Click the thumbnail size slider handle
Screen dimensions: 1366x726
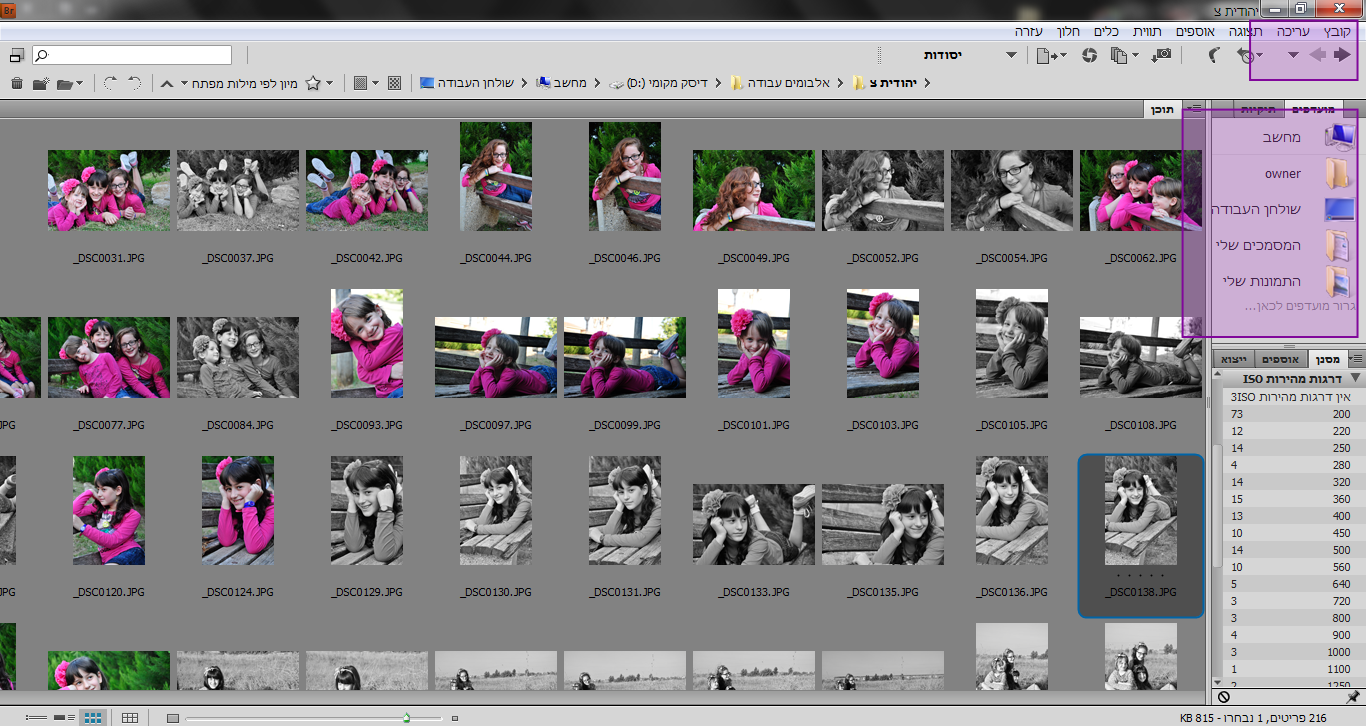pyautogui.click(x=406, y=718)
